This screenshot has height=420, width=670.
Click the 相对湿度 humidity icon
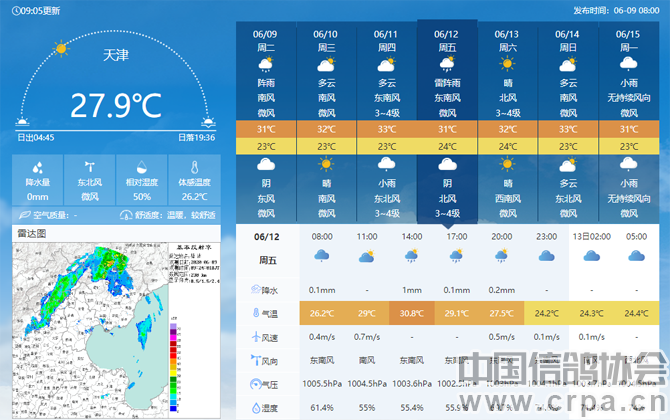tap(142, 167)
